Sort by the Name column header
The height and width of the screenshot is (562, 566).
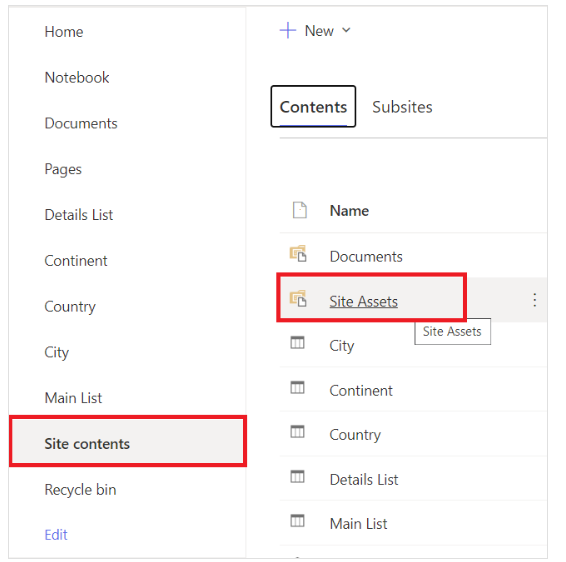(x=349, y=211)
